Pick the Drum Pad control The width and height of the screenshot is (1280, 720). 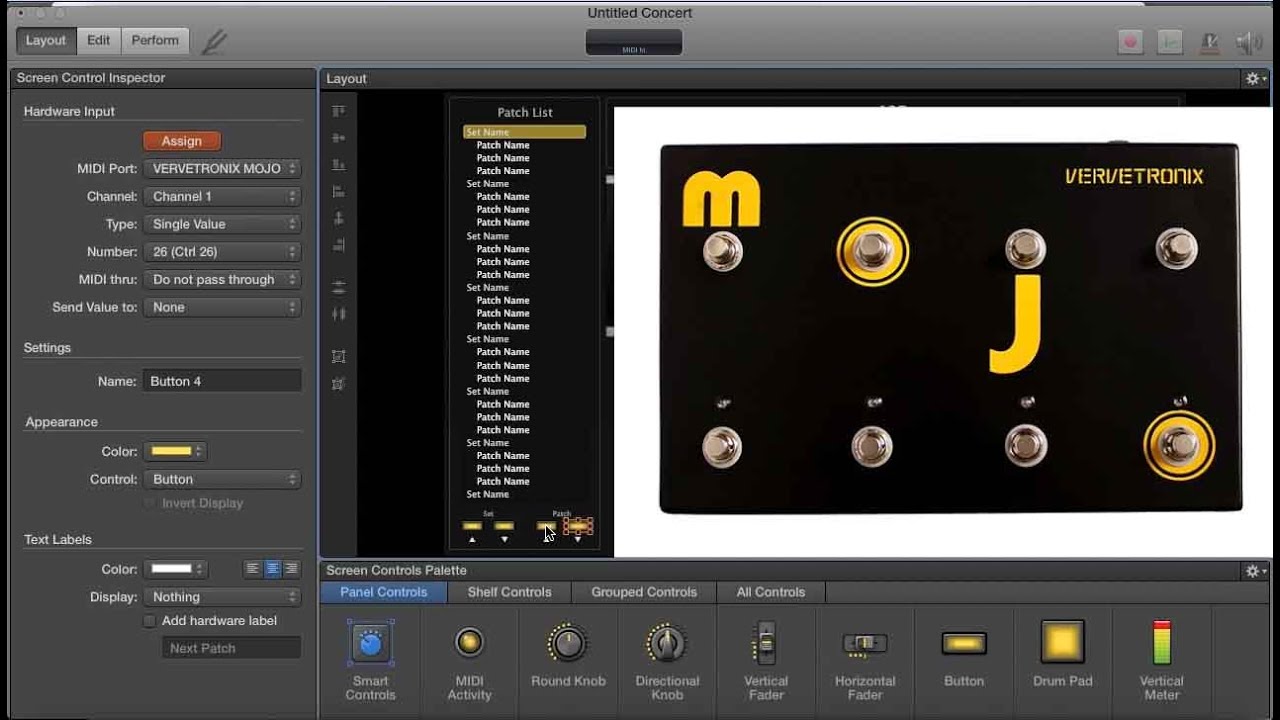(x=1063, y=655)
